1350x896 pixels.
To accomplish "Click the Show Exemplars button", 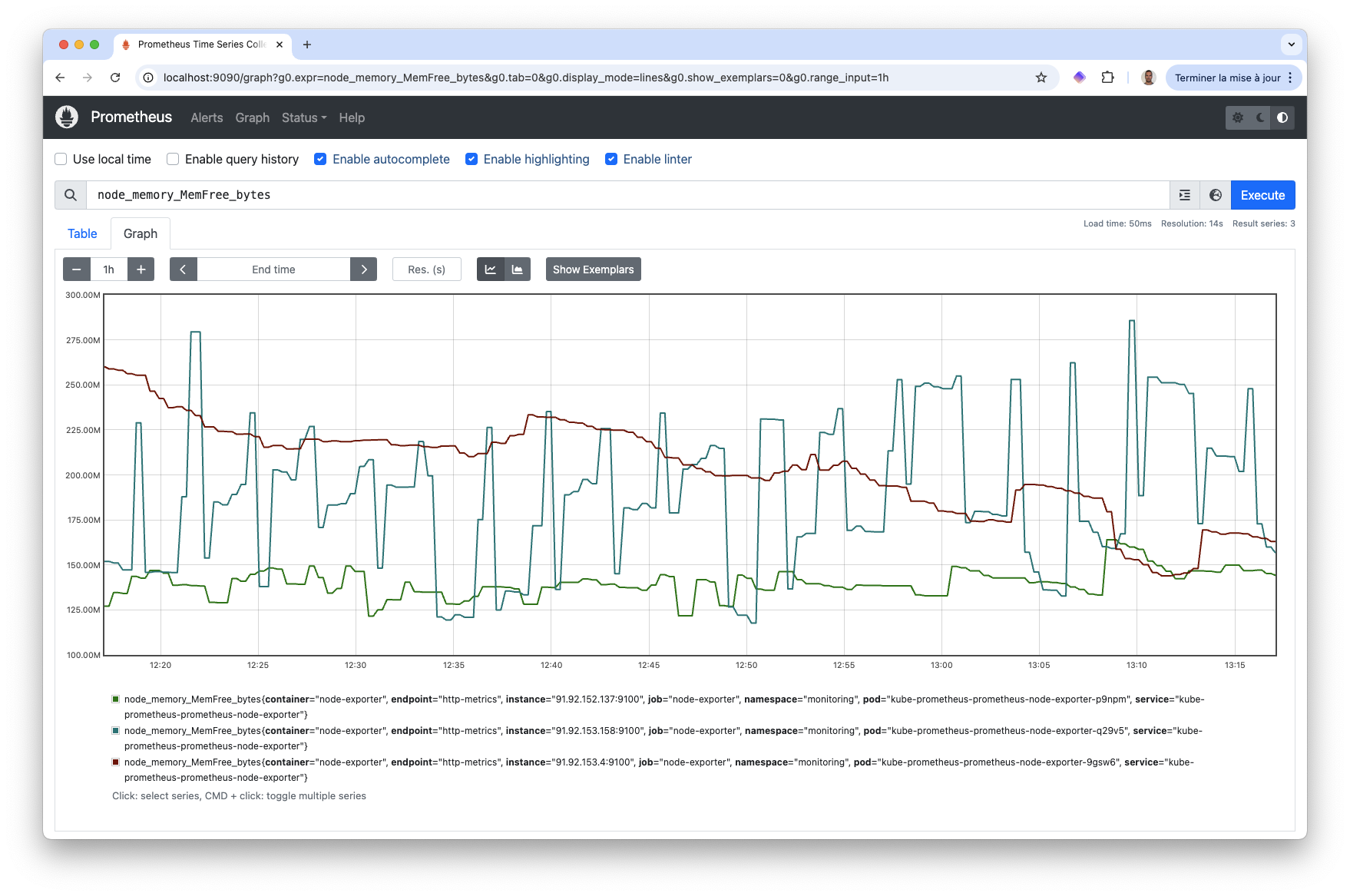I will pos(593,269).
